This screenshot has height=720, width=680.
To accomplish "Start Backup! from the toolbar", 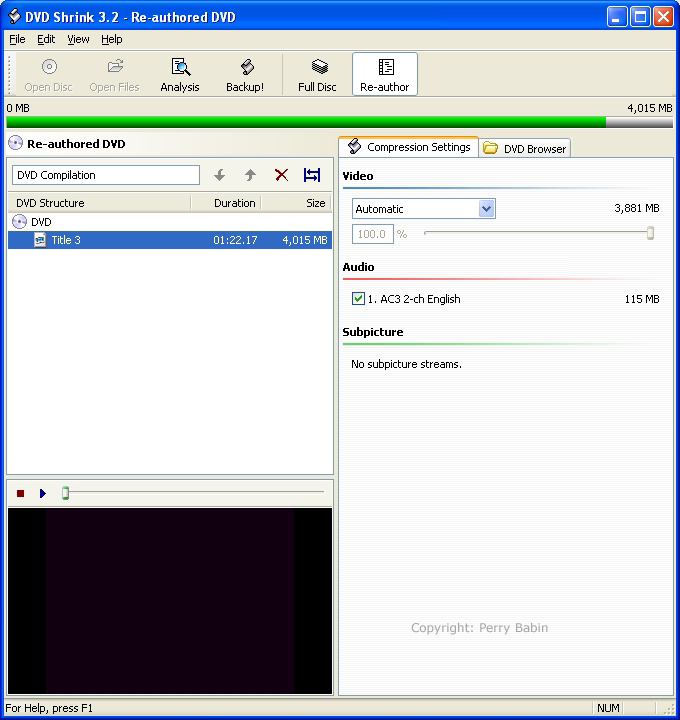I will click(245, 75).
